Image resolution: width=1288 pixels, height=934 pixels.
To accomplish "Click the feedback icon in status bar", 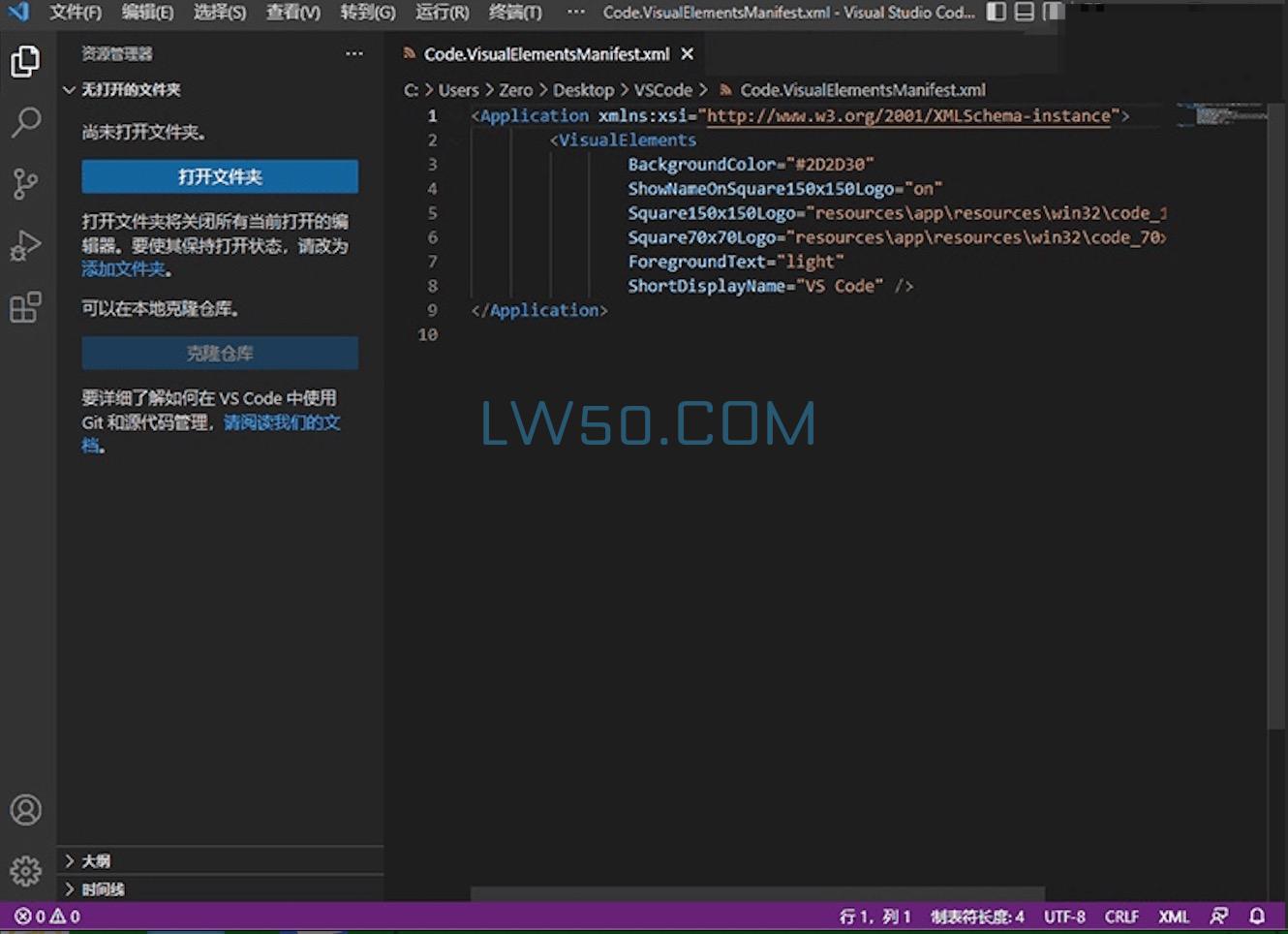I will (x=1219, y=917).
